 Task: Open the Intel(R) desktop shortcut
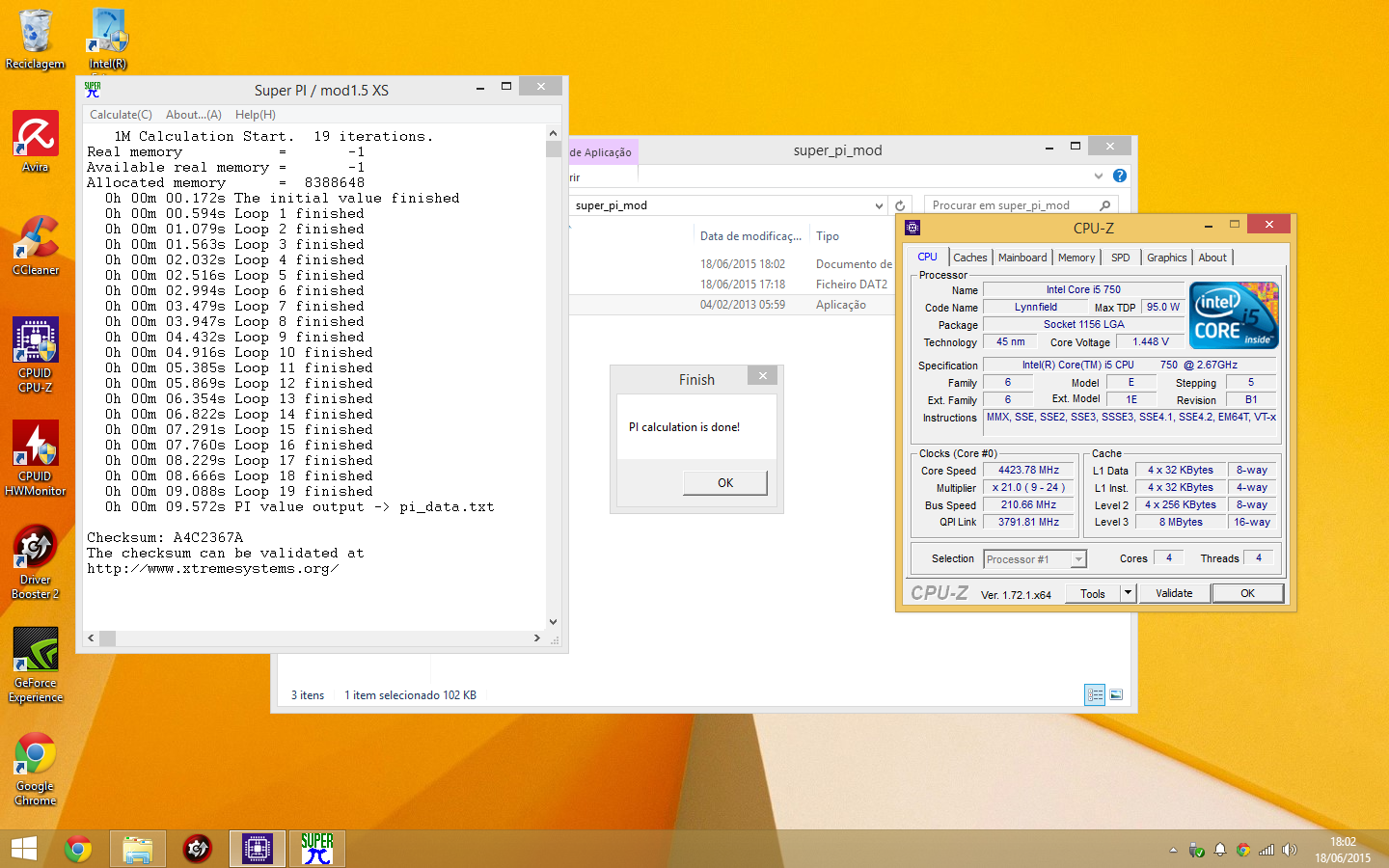click(108, 40)
